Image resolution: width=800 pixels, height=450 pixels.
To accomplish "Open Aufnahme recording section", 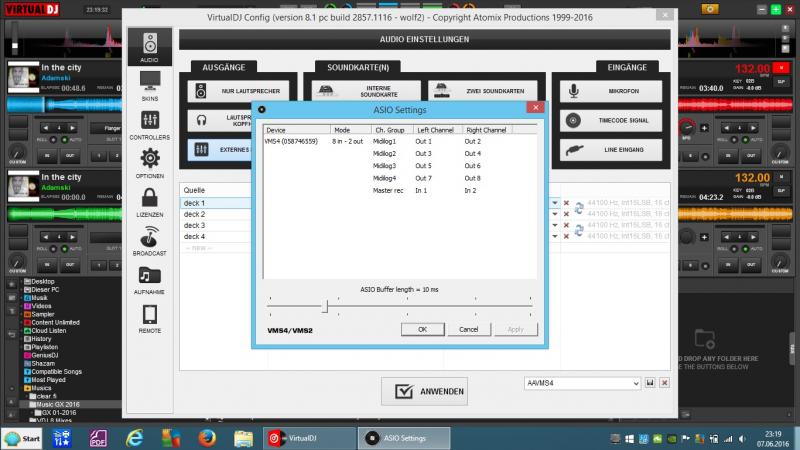I will click(x=149, y=280).
